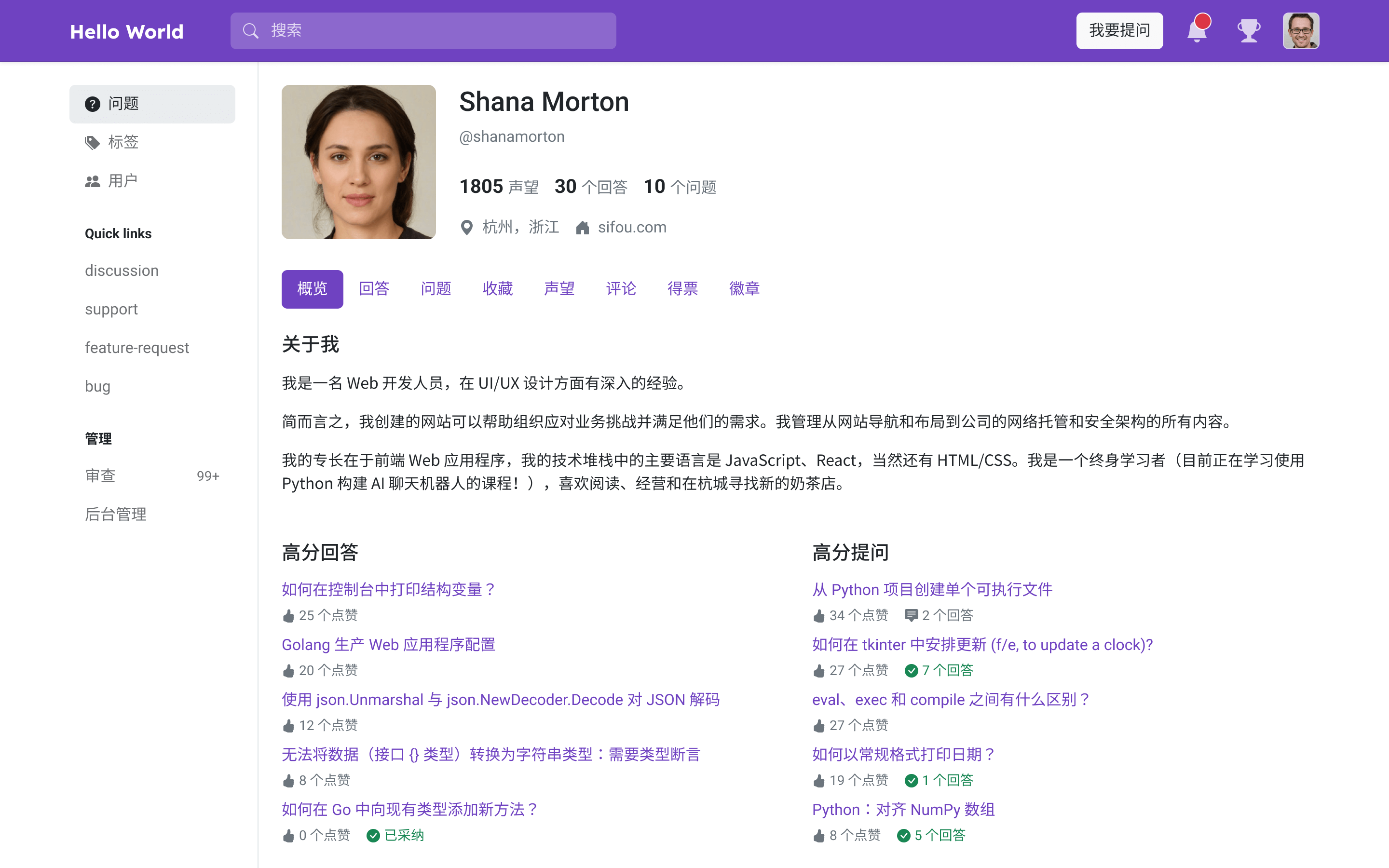Open the discussion quick link
Screen dimensions: 1389x868
122,271
